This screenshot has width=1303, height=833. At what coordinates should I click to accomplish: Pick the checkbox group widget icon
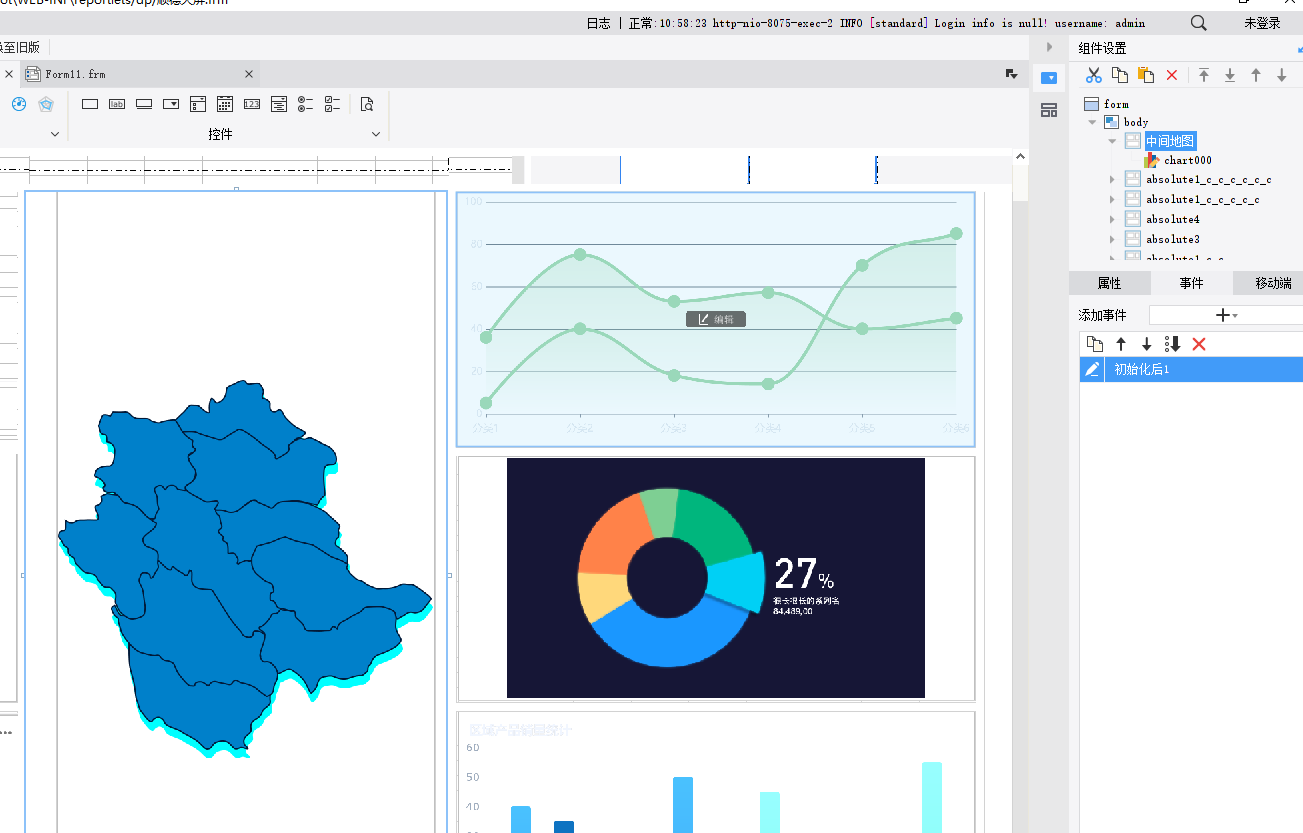tap(333, 104)
